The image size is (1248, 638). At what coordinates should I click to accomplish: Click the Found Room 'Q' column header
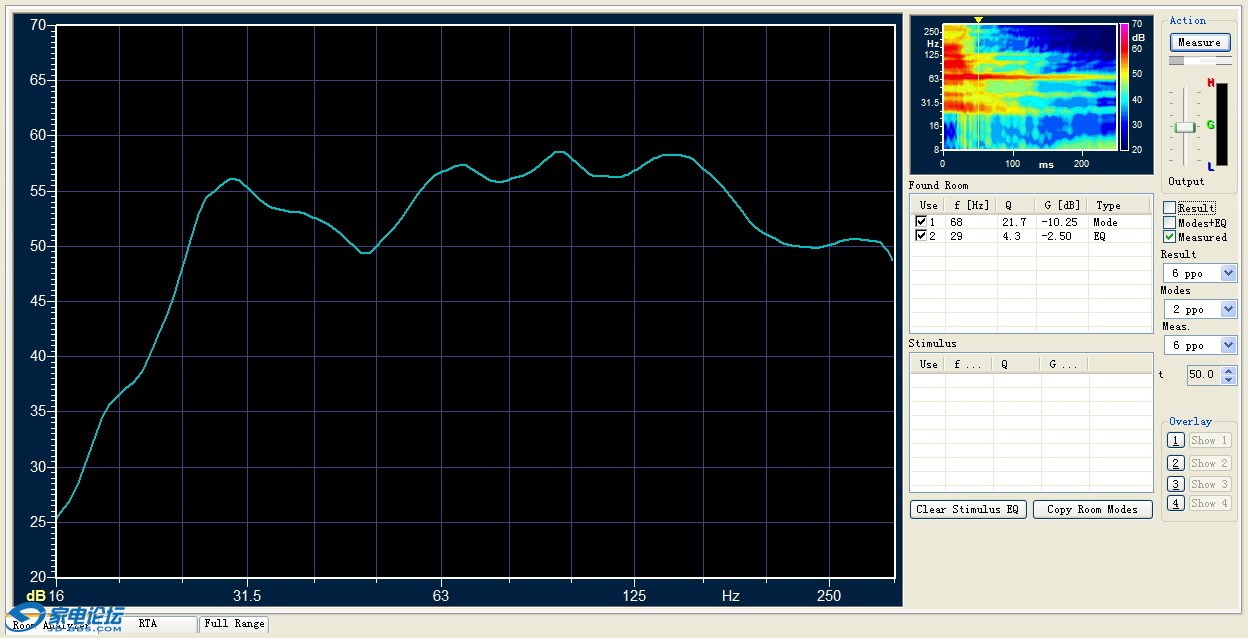(1016, 205)
